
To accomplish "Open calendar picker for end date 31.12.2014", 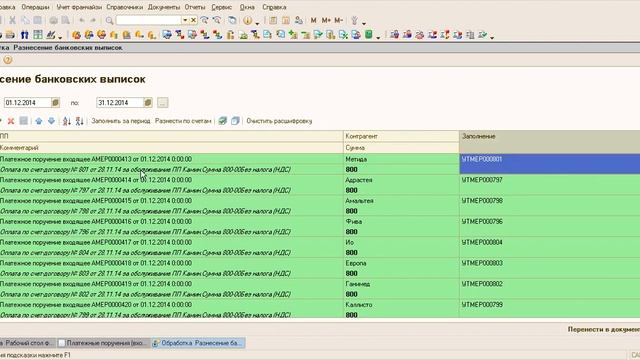I will pos(148,102).
